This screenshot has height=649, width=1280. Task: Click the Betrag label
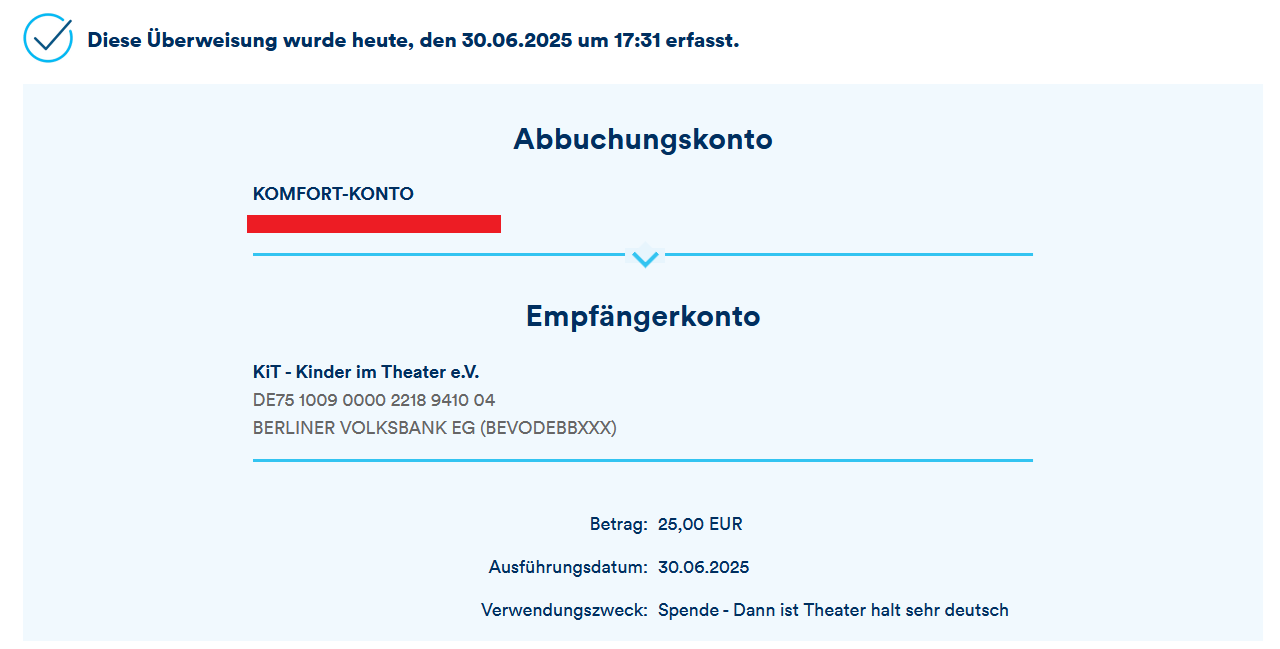click(x=618, y=524)
